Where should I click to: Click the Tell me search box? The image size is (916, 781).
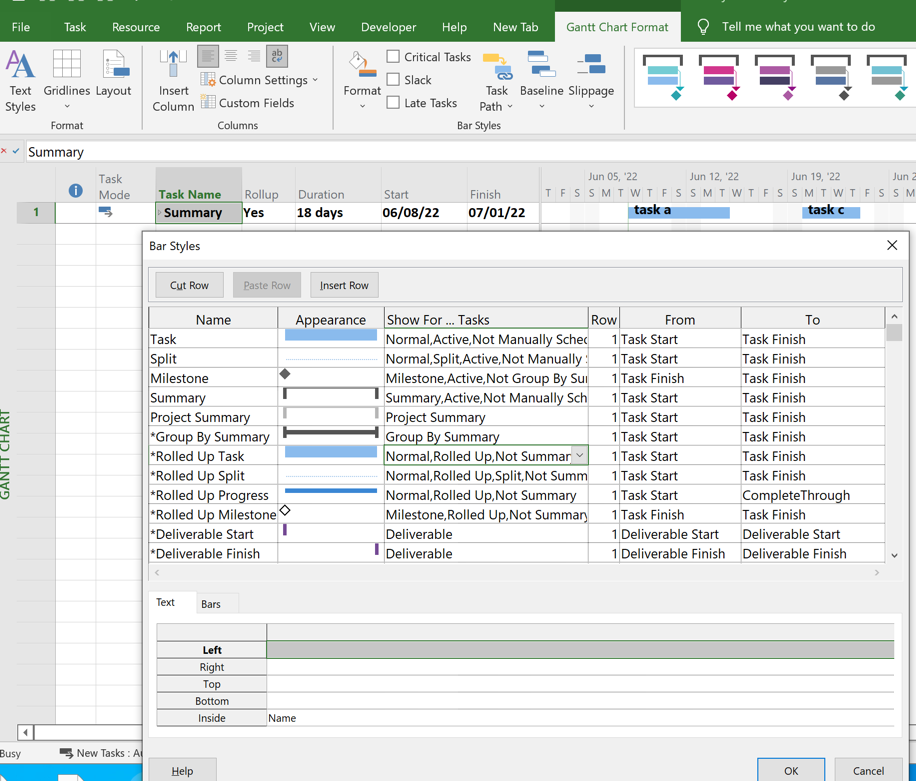[797, 27]
